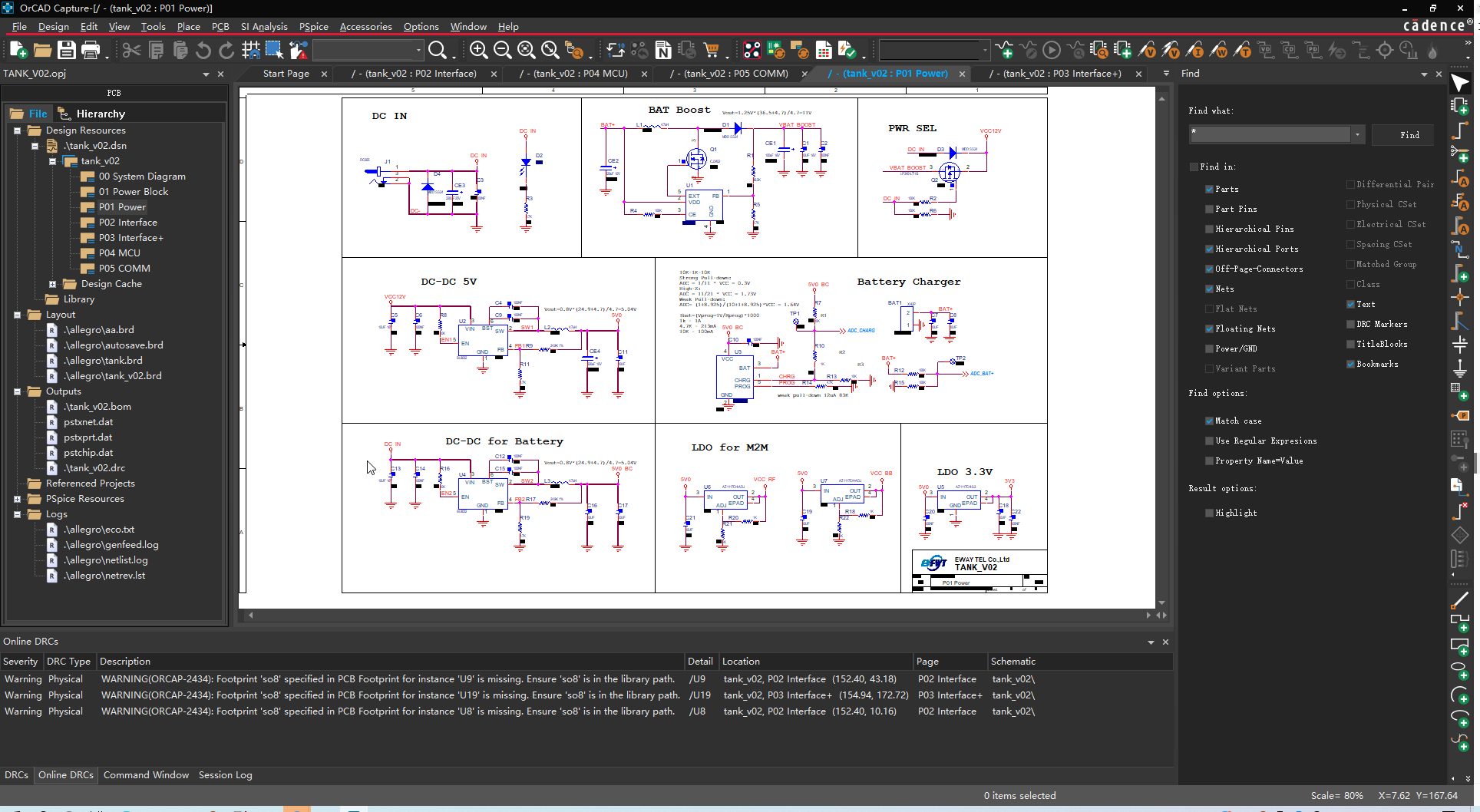This screenshot has width=1480, height=812.
Task: Uncheck the Nets checkbox in Find panel
Action: 1209,289
